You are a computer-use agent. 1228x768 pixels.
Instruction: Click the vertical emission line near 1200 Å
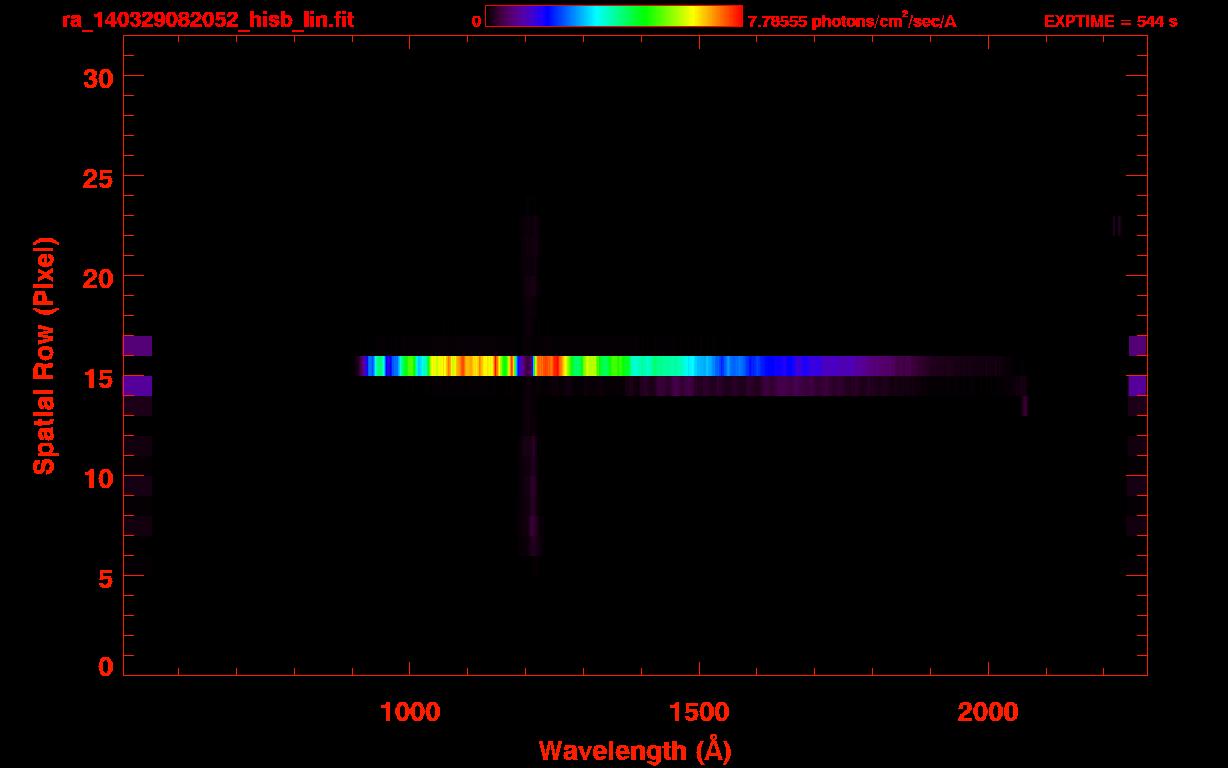pyautogui.click(x=531, y=385)
